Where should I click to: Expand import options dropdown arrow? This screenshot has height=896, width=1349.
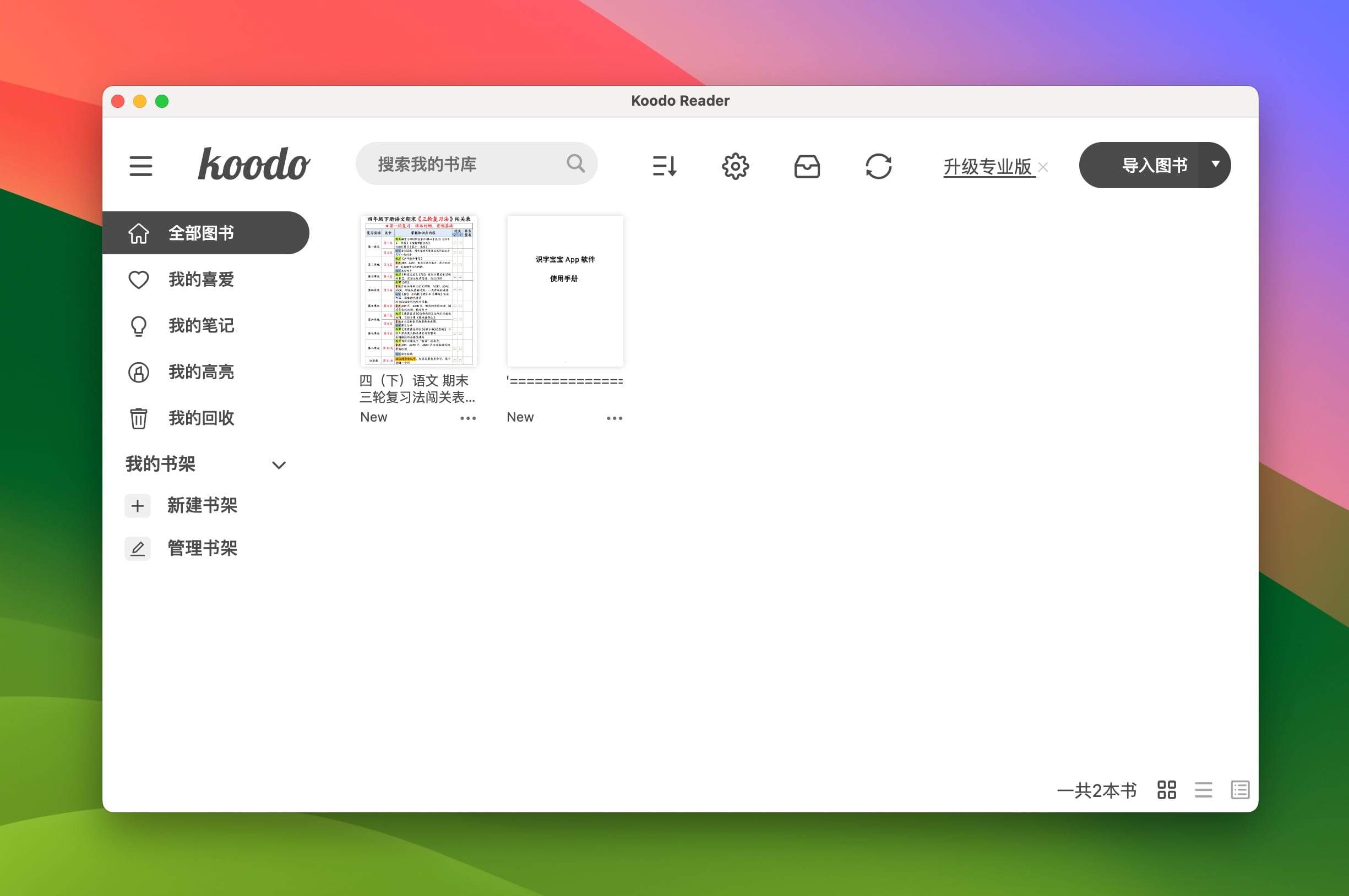pyautogui.click(x=1215, y=164)
